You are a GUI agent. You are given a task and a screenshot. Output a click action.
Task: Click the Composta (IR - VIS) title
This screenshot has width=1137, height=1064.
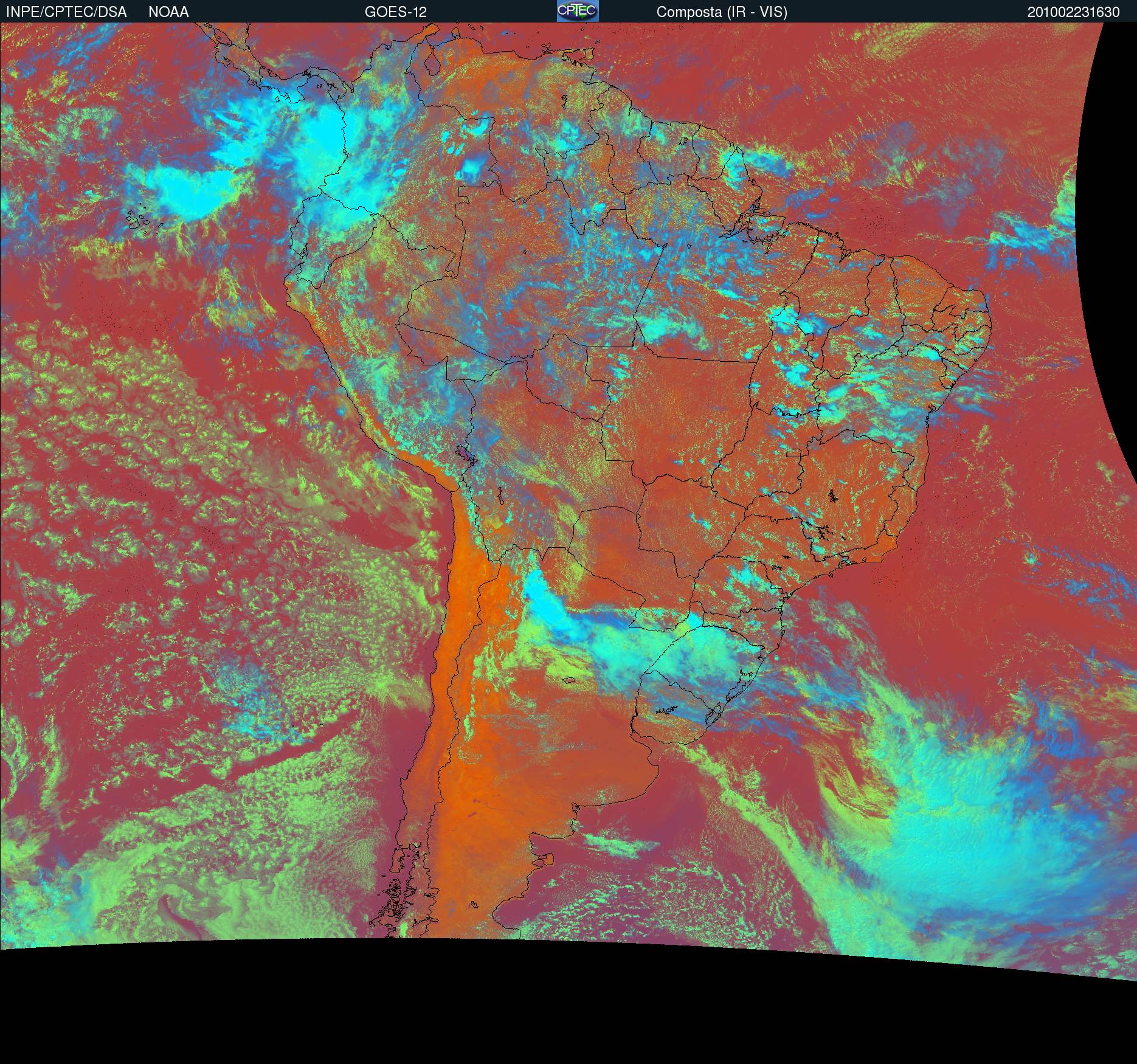(722, 12)
